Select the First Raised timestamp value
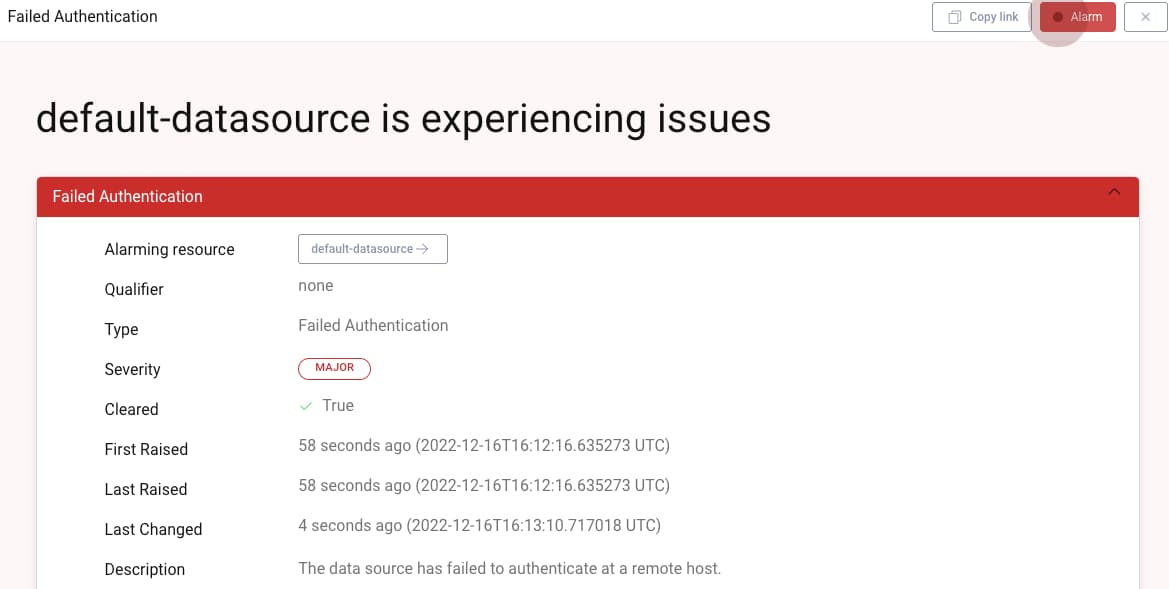This screenshot has height=589, width=1169. pos(483,445)
